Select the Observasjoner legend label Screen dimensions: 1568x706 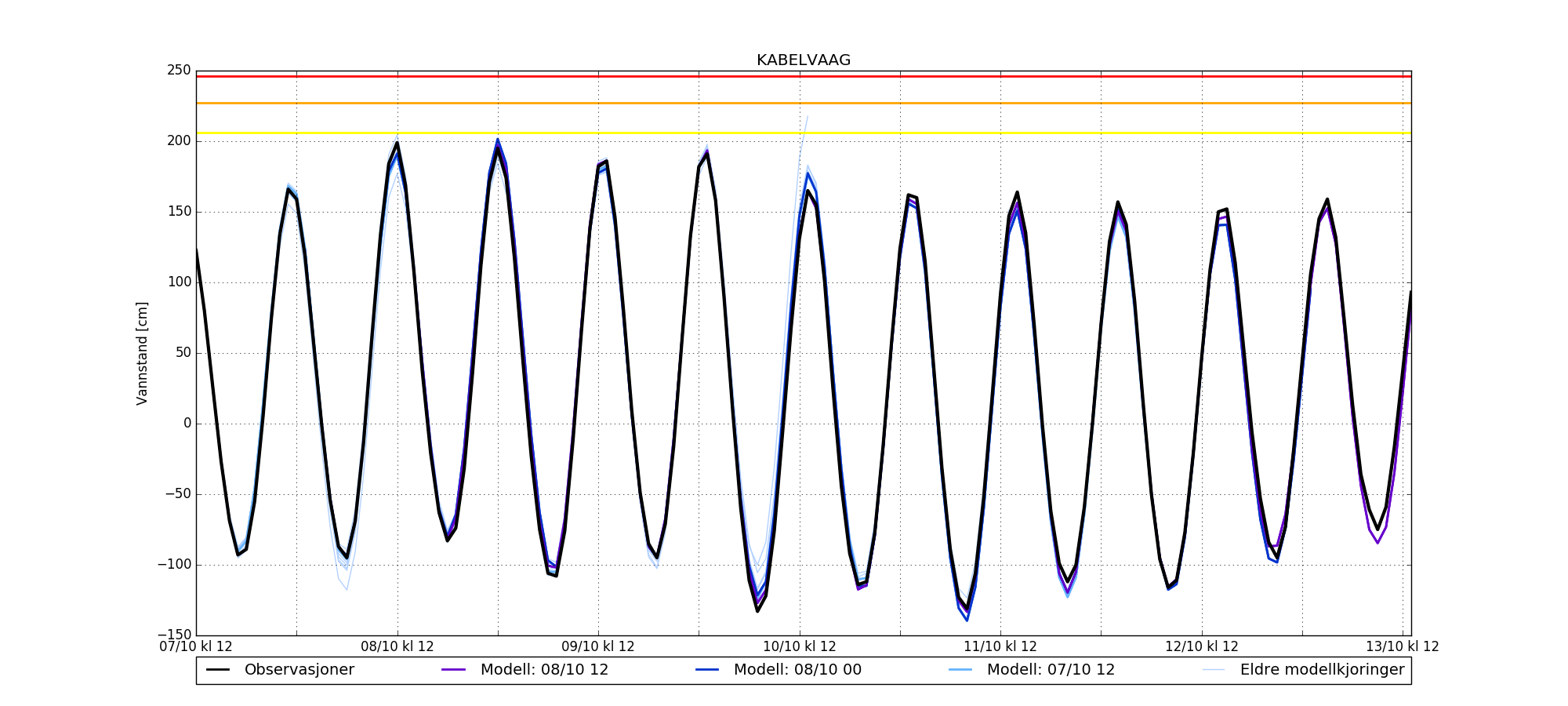click(299, 670)
